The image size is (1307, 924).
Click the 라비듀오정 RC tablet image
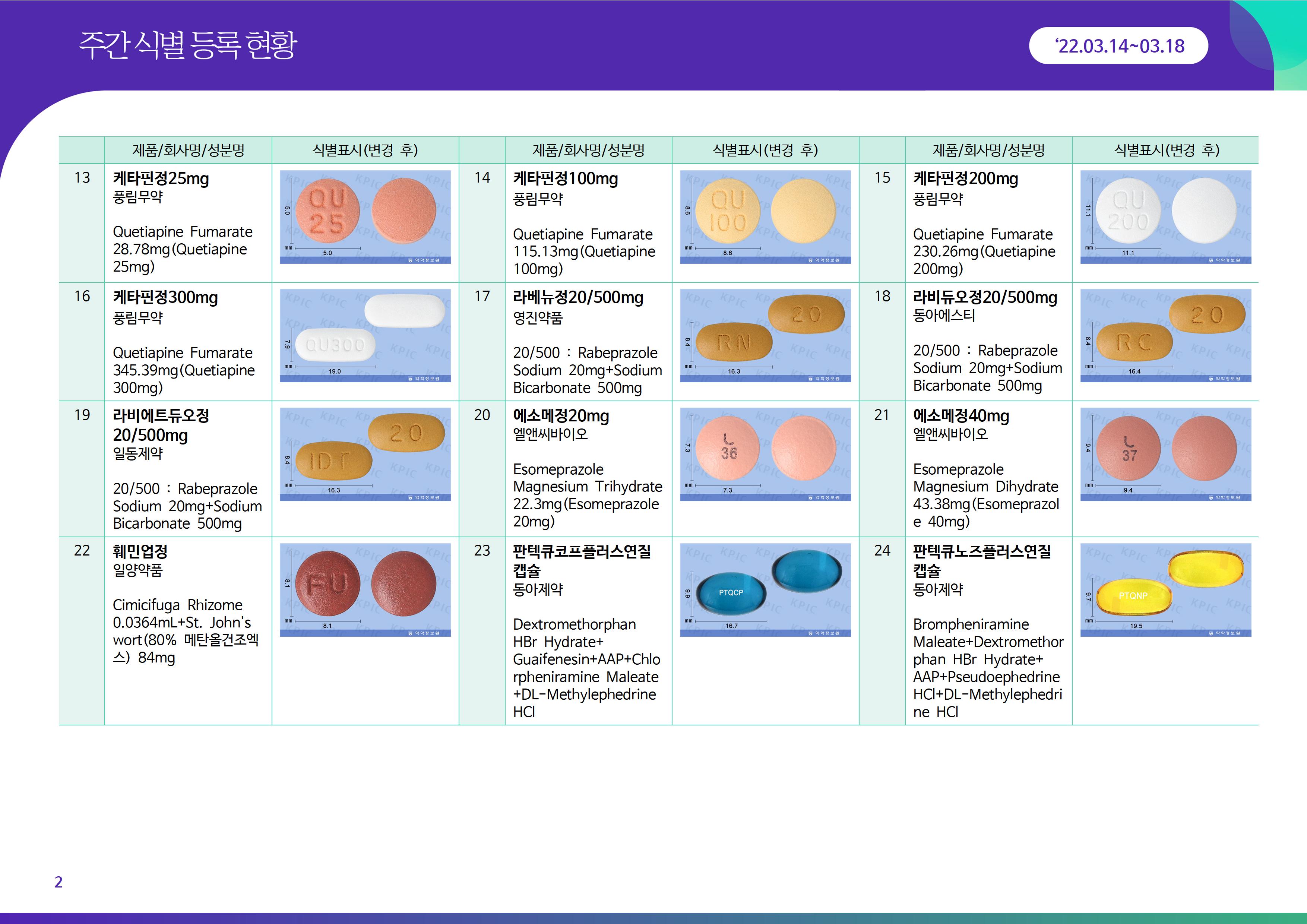1165,335
